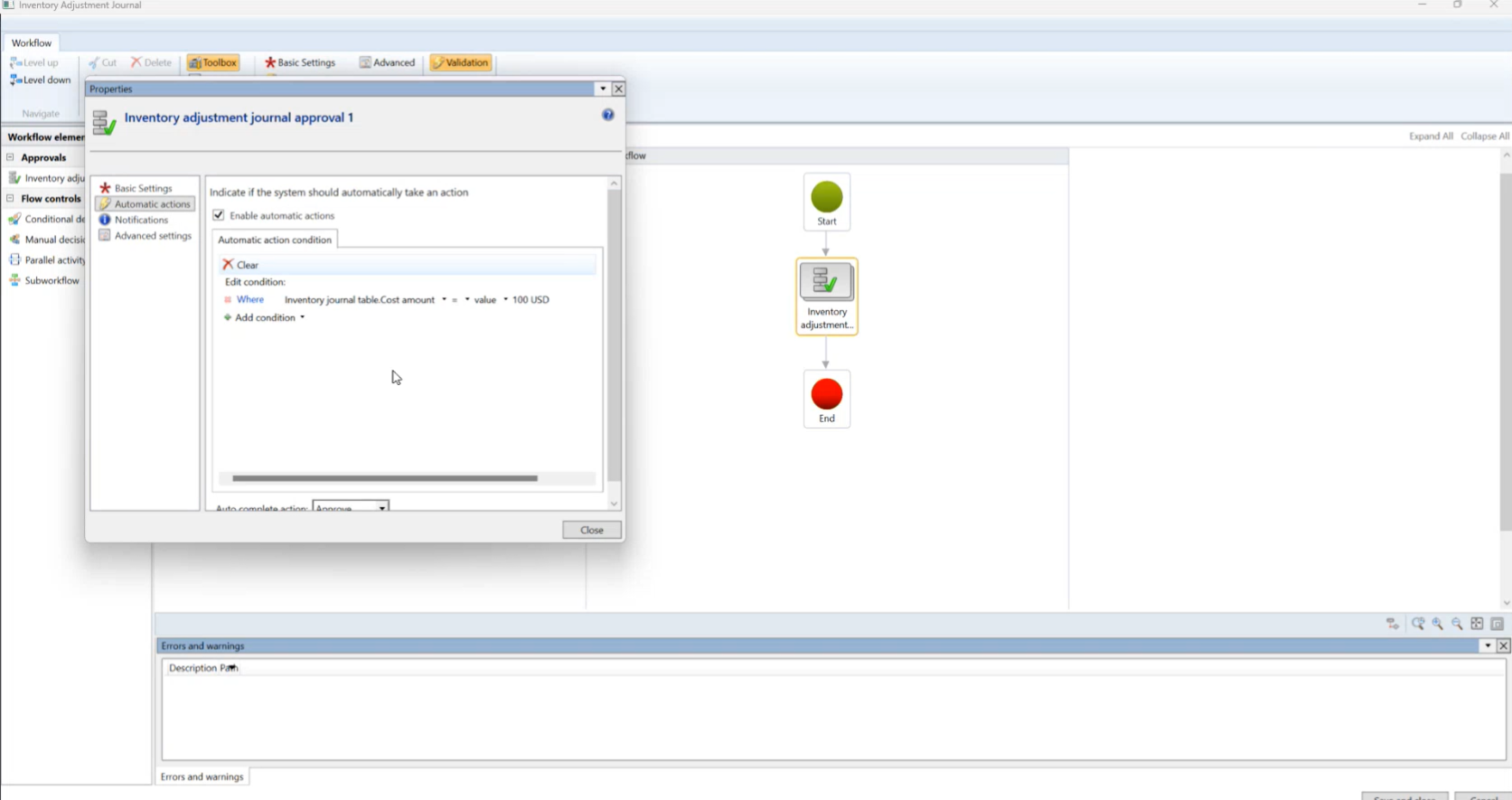1512x800 pixels.
Task: Click the Delete toolbar item
Action: 151,62
